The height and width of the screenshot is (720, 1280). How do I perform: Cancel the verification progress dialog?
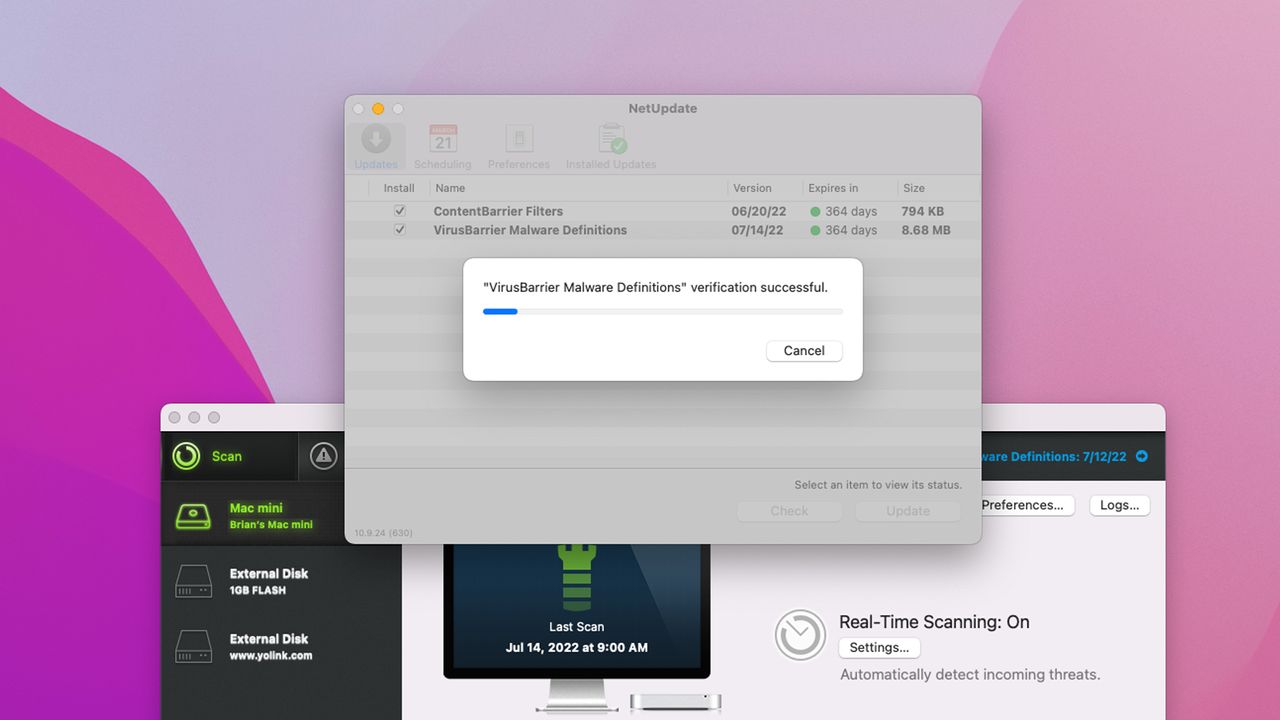(x=804, y=351)
